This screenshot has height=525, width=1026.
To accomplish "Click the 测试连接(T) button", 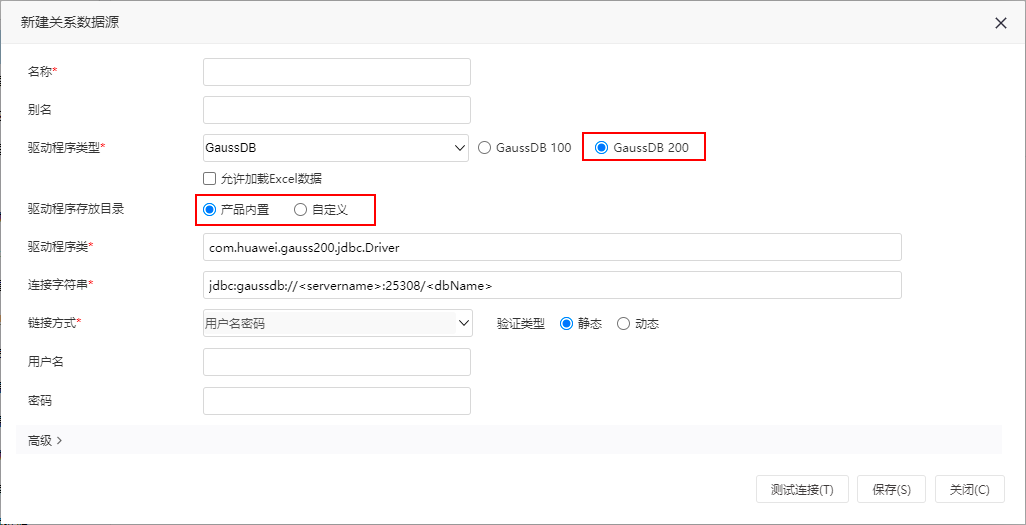I will [802, 489].
